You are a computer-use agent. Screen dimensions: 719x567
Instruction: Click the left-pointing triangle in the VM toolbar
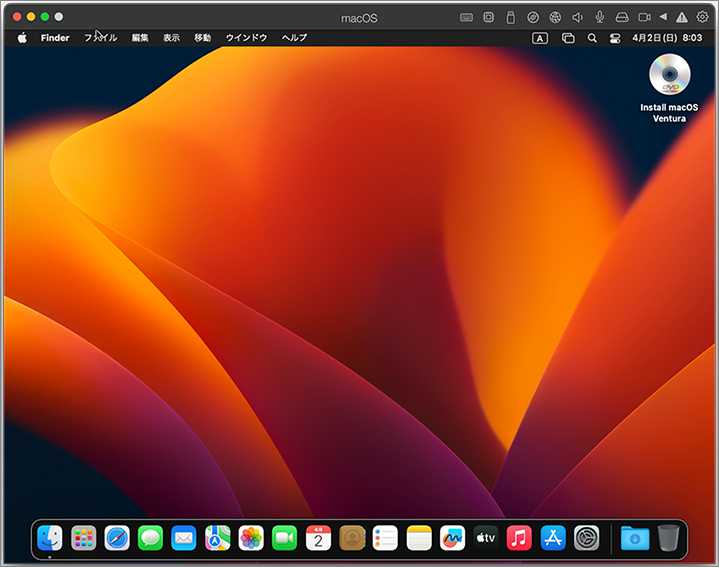[663, 17]
